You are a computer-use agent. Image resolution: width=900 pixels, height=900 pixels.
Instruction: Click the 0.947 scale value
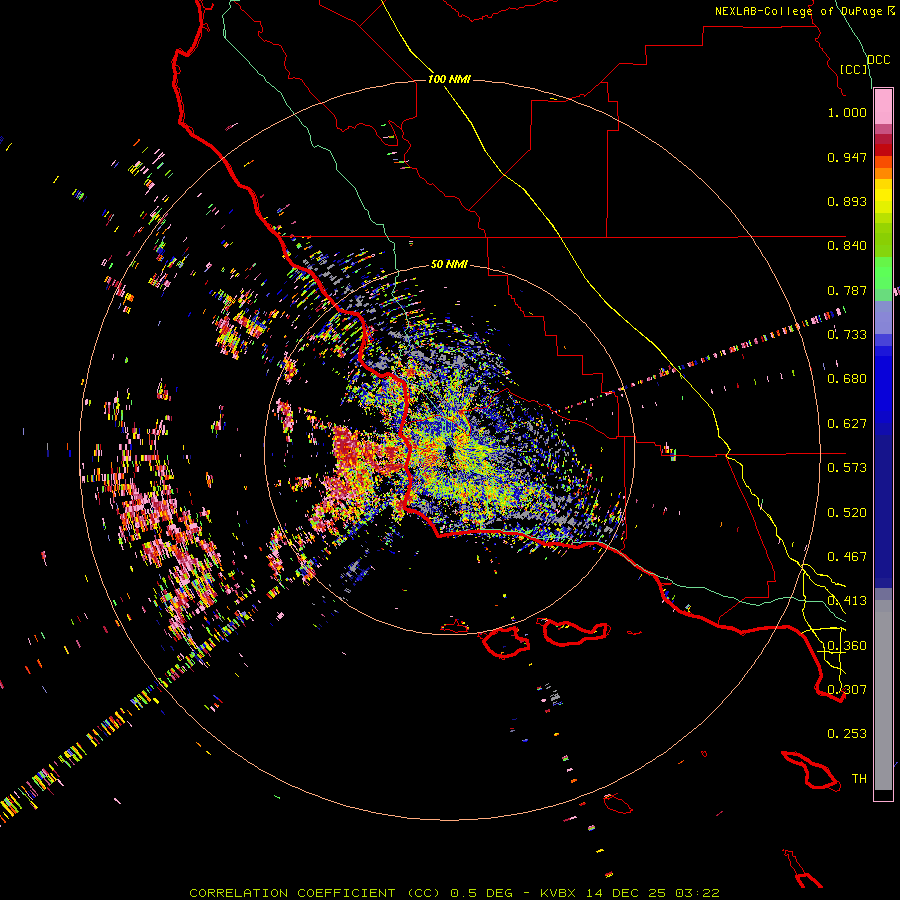(x=847, y=157)
